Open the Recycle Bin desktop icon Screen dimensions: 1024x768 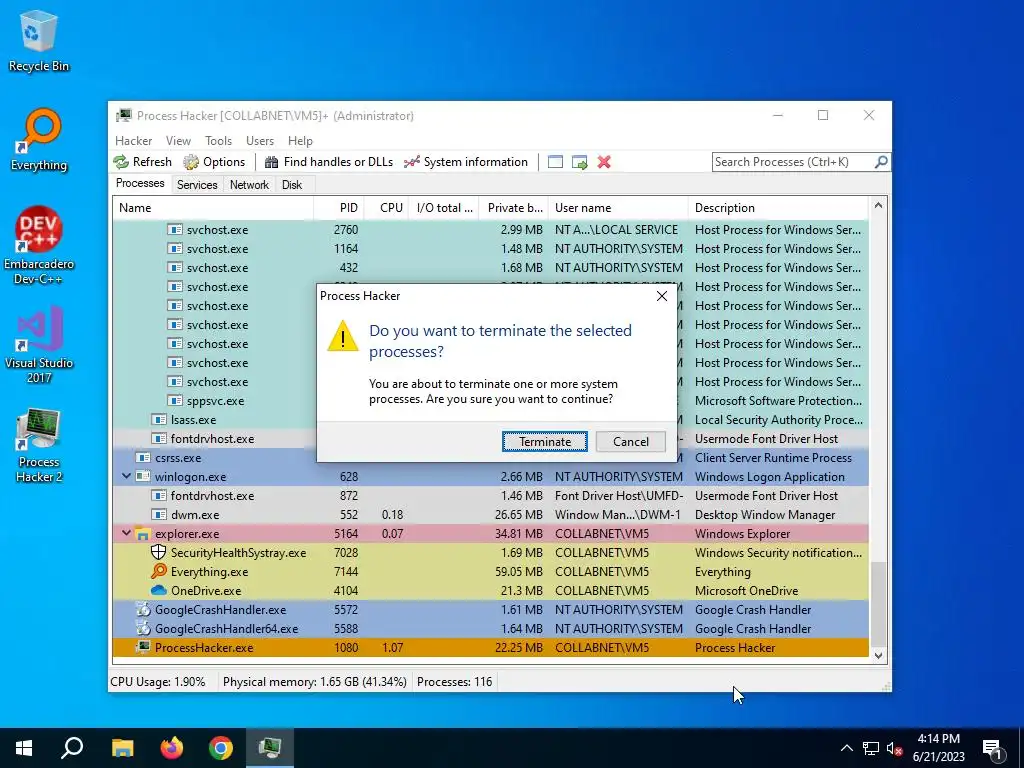click(x=39, y=41)
